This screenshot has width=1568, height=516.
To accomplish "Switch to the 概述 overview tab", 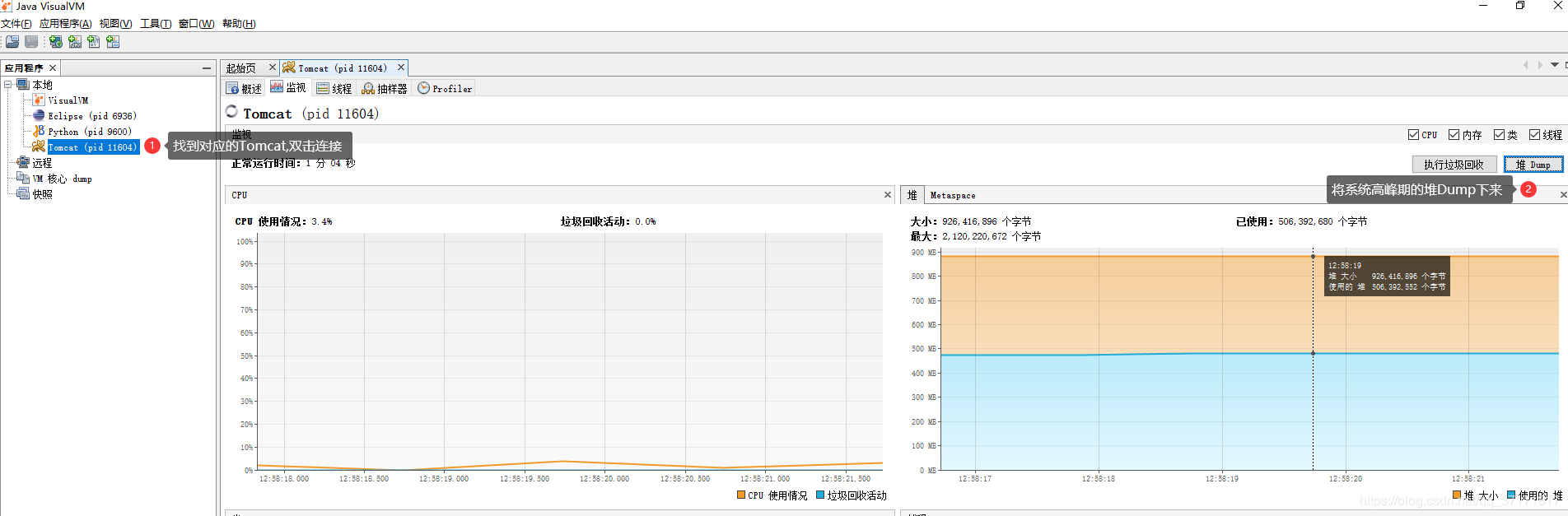I will [x=244, y=88].
